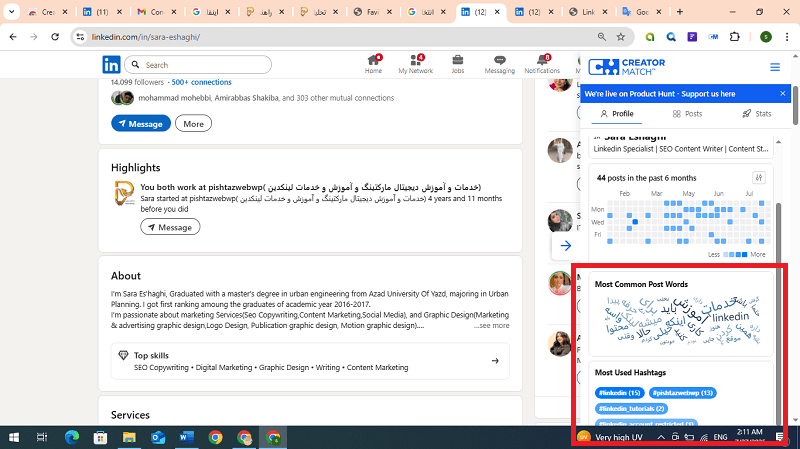Screen dimensions: 800x449
Task: Open Microsoft Edge from taskbar
Action: [x=72, y=437]
